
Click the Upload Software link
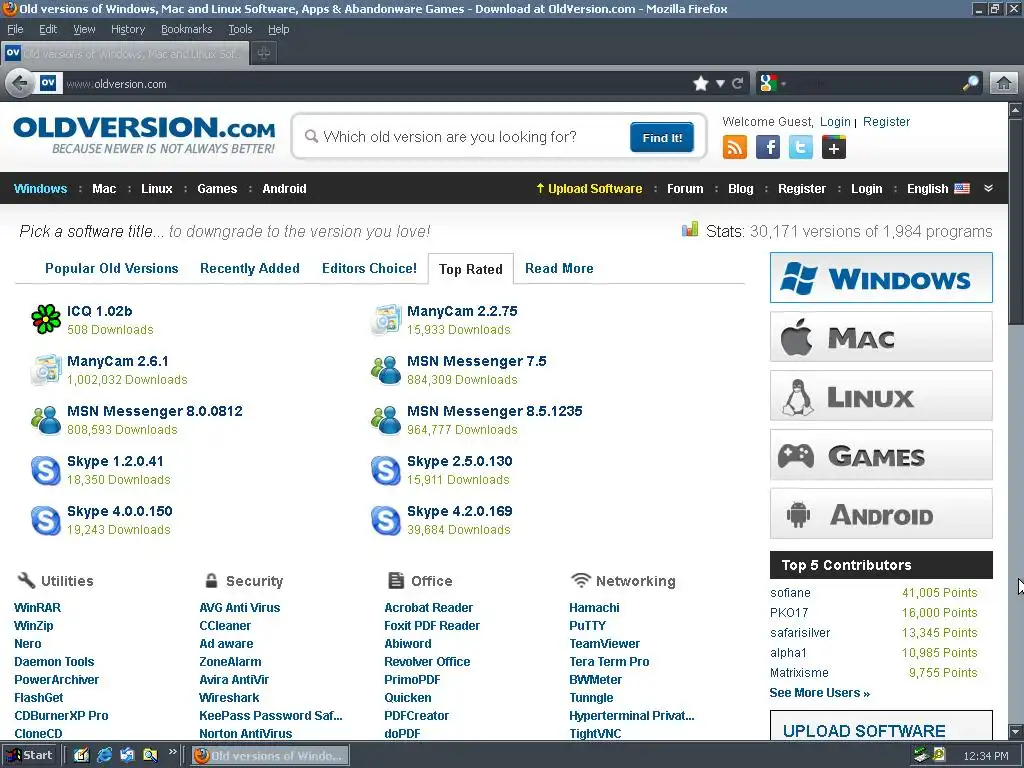(x=589, y=188)
